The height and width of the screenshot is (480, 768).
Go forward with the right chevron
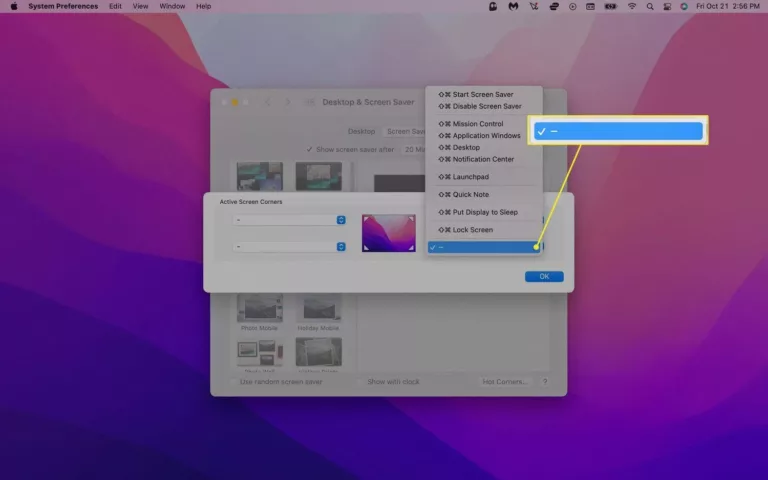click(288, 102)
